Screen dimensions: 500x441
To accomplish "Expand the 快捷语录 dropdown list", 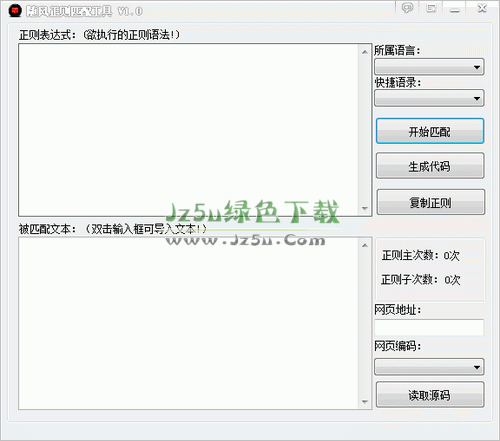I will click(x=429, y=98).
